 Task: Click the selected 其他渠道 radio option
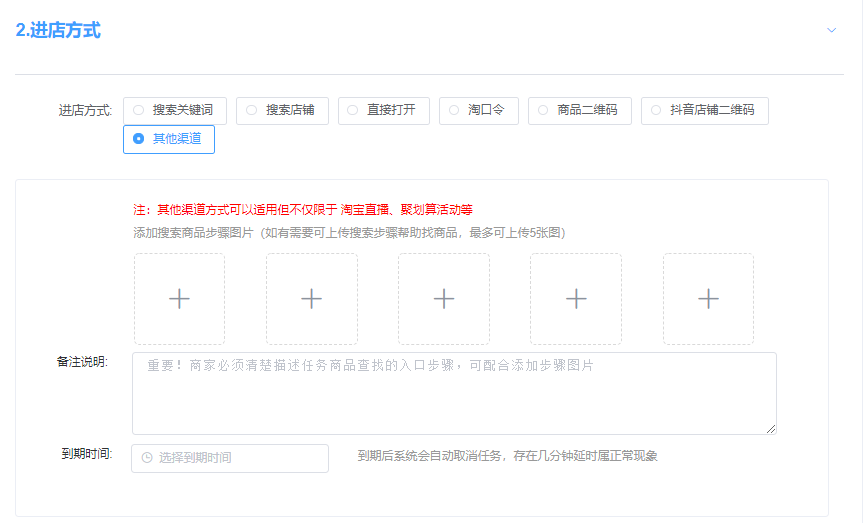(x=168, y=139)
